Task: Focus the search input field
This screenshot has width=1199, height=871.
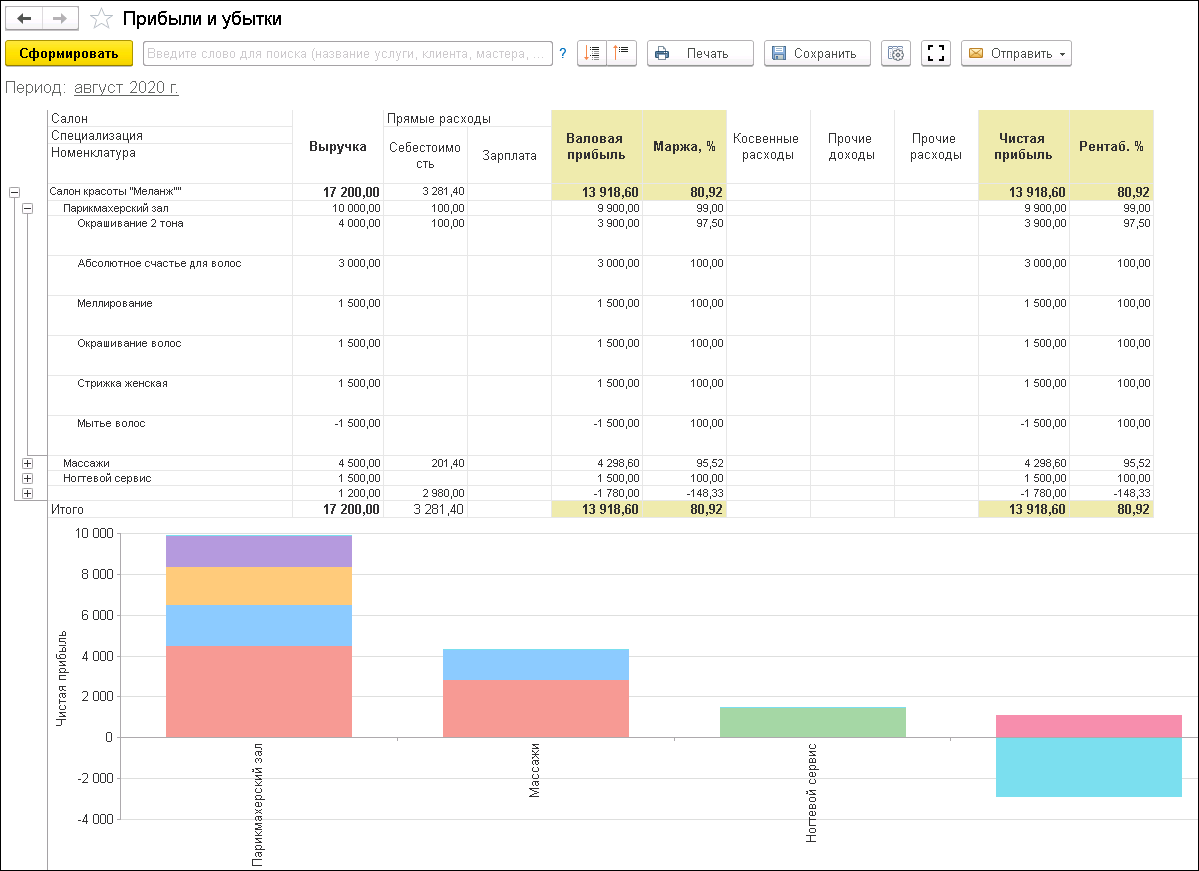Action: point(348,53)
